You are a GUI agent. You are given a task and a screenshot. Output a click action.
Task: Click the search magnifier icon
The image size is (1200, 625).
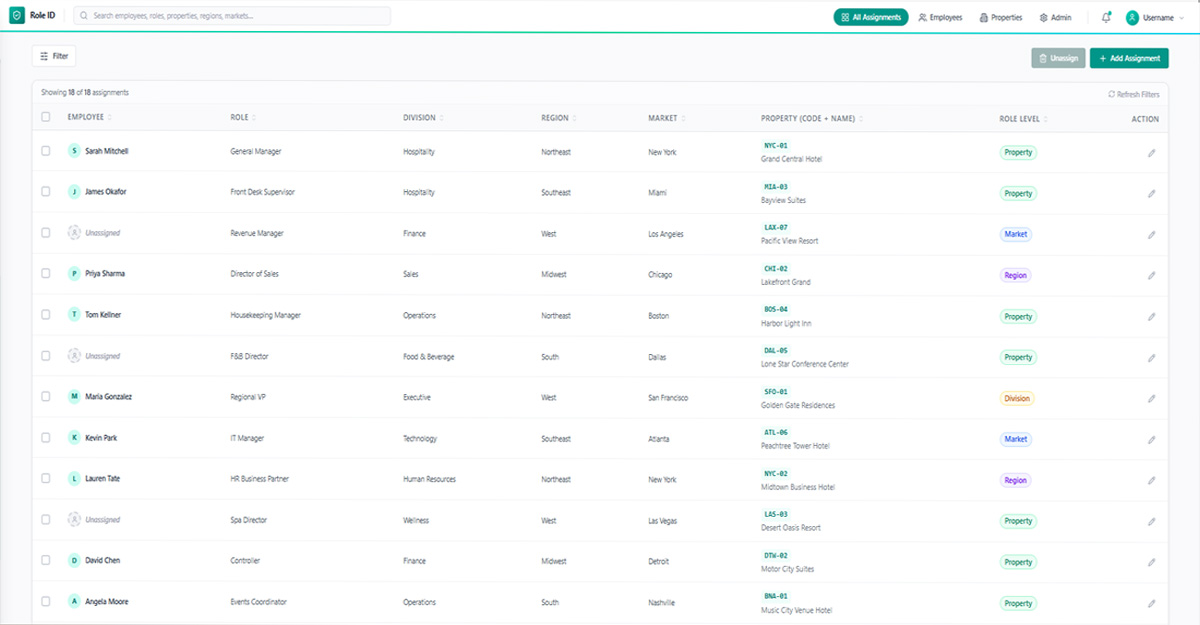pos(84,17)
